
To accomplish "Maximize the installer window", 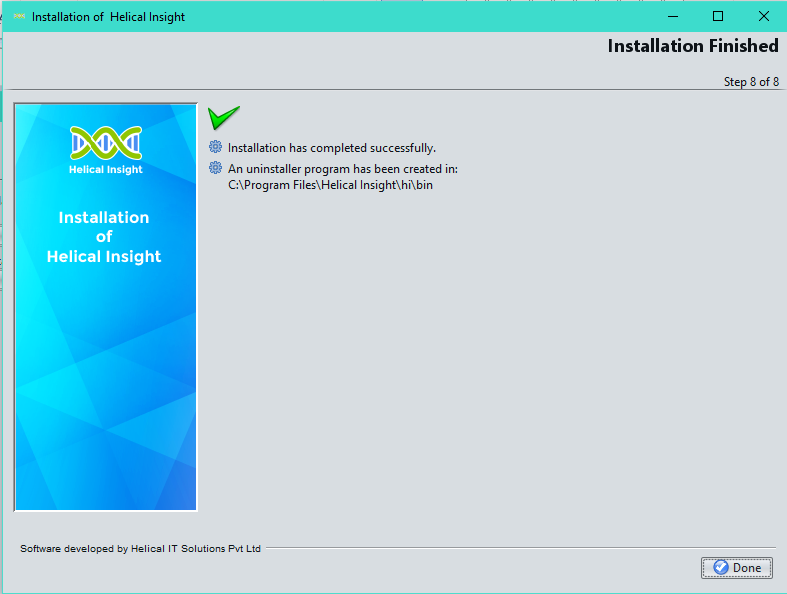I will pos(718,16).
